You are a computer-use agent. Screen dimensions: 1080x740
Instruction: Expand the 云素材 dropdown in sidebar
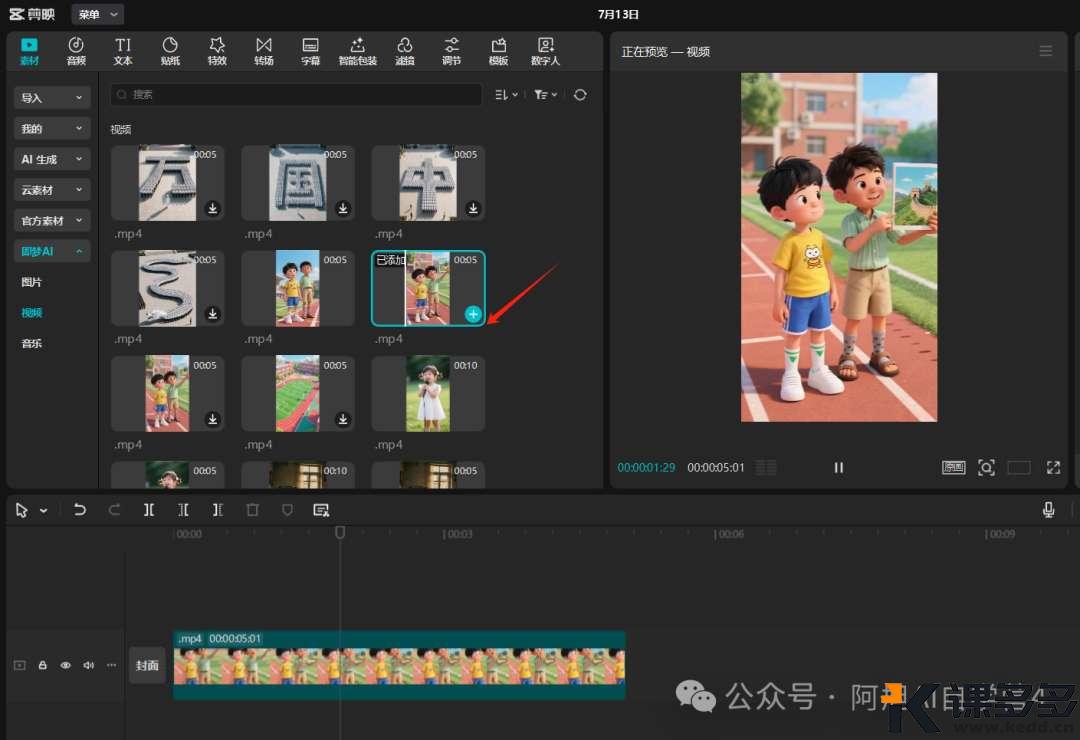tap(52, 190)
